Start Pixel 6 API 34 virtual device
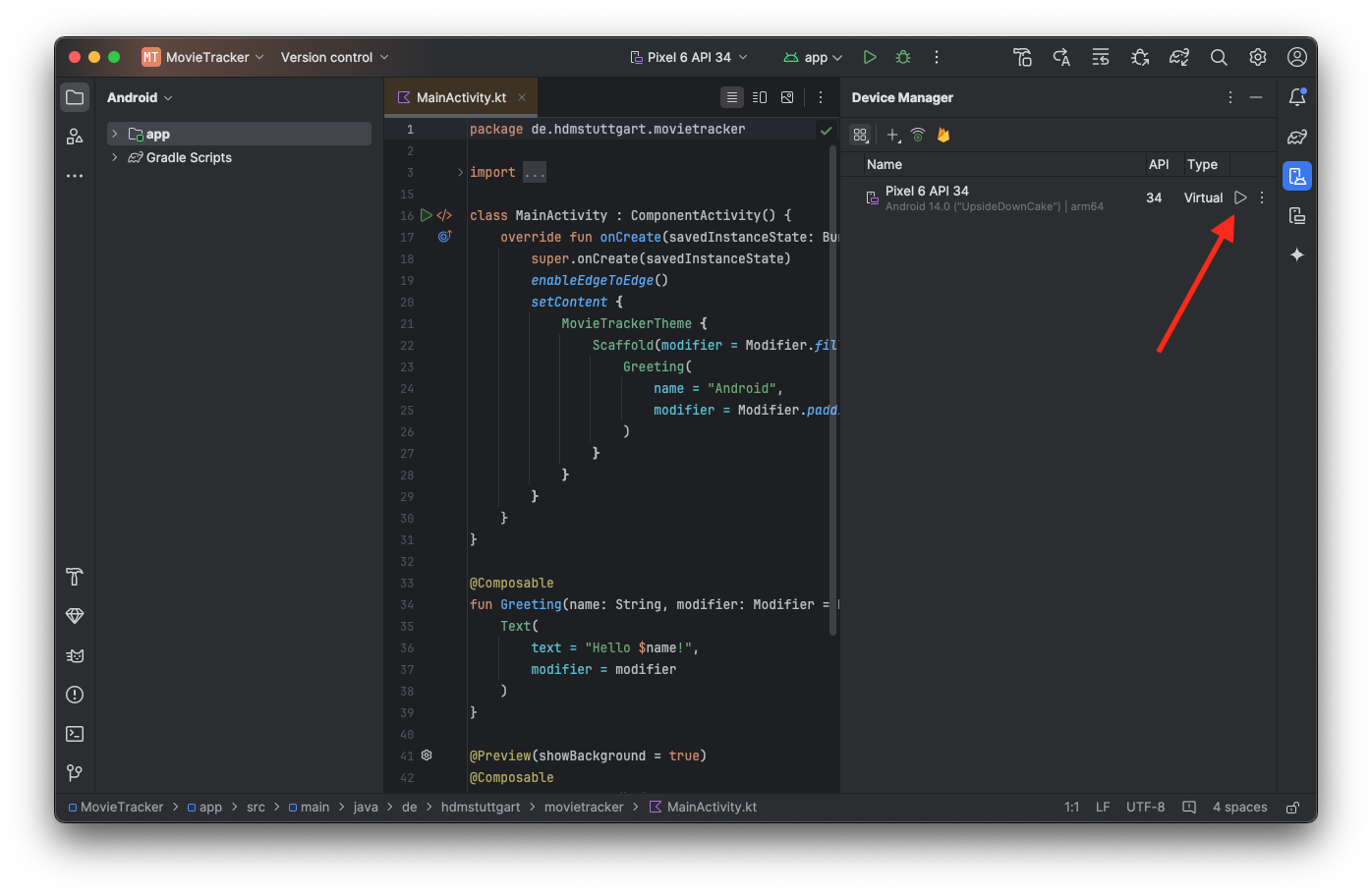Screen dimensions: 1372x895 (x=1240, y=197)
